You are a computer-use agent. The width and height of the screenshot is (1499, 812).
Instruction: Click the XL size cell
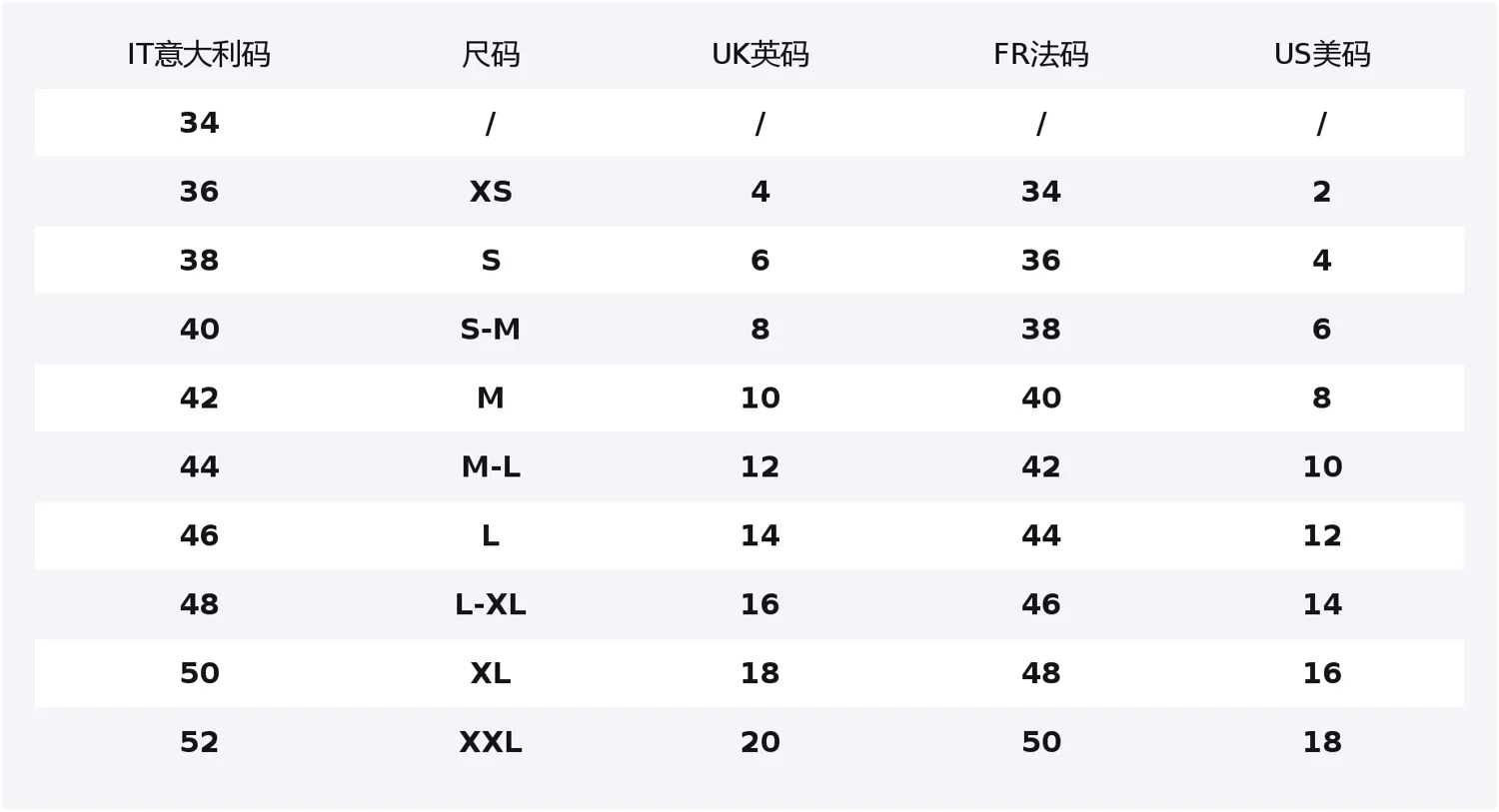tap(491, 673)
